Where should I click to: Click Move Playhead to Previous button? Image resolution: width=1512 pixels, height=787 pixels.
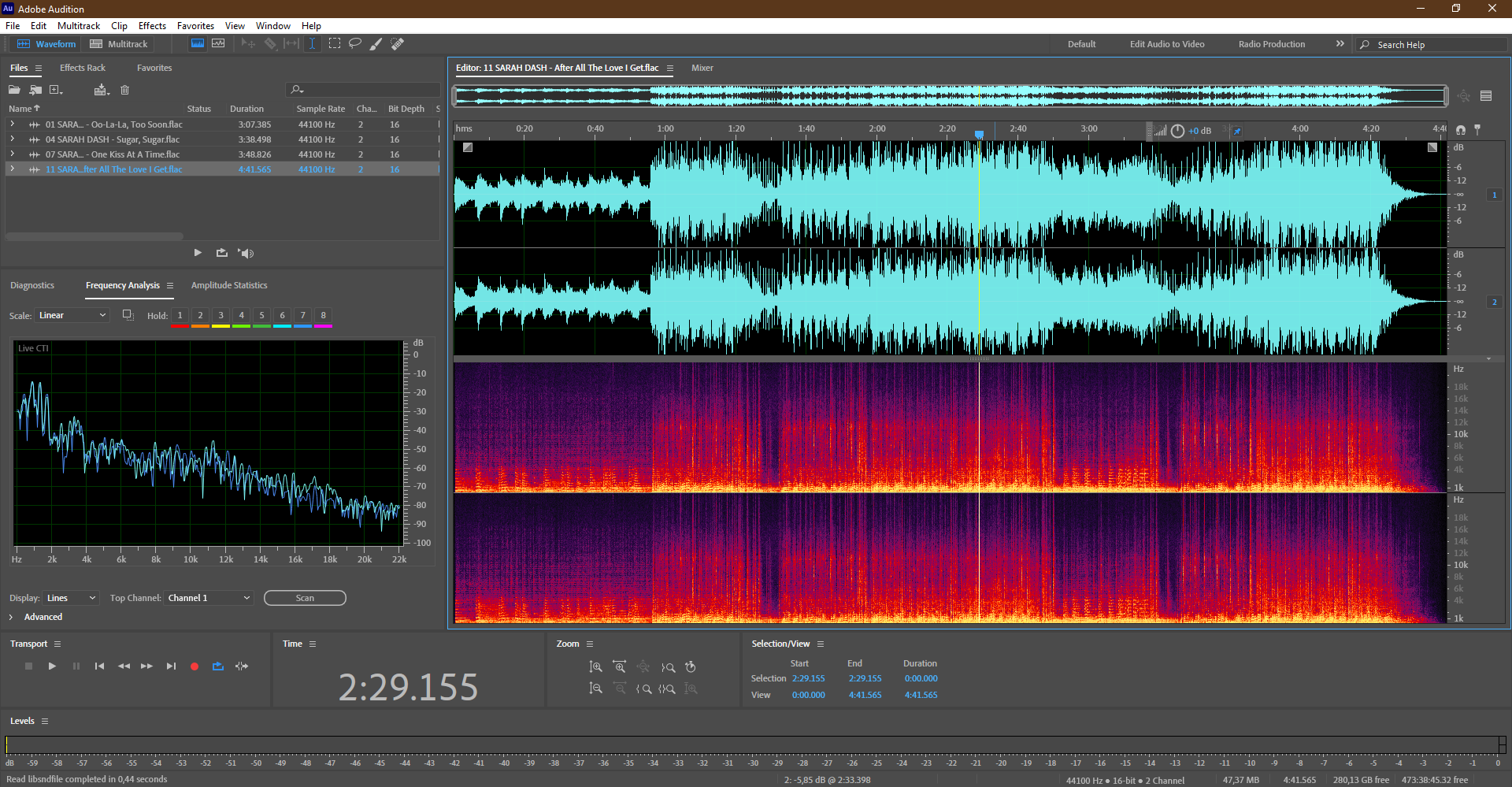pos(99,666)
